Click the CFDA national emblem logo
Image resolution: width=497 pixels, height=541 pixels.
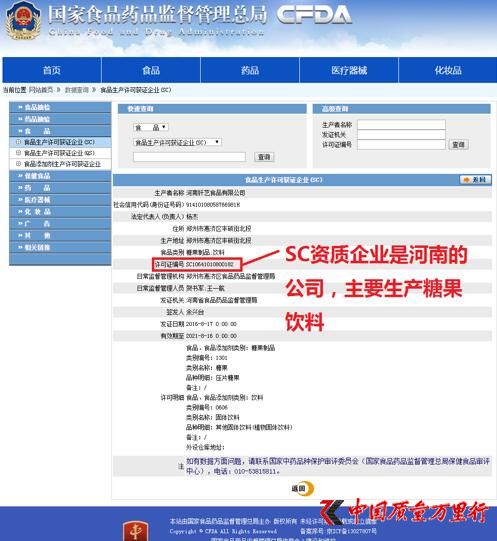pos(23,21)
